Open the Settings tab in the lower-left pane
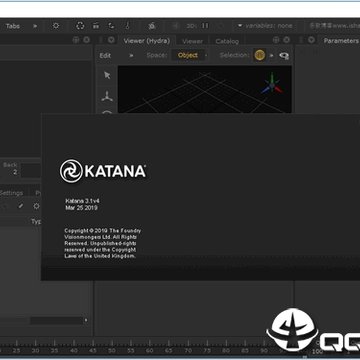Screen dimensions: 360x360 coord(11,193)
